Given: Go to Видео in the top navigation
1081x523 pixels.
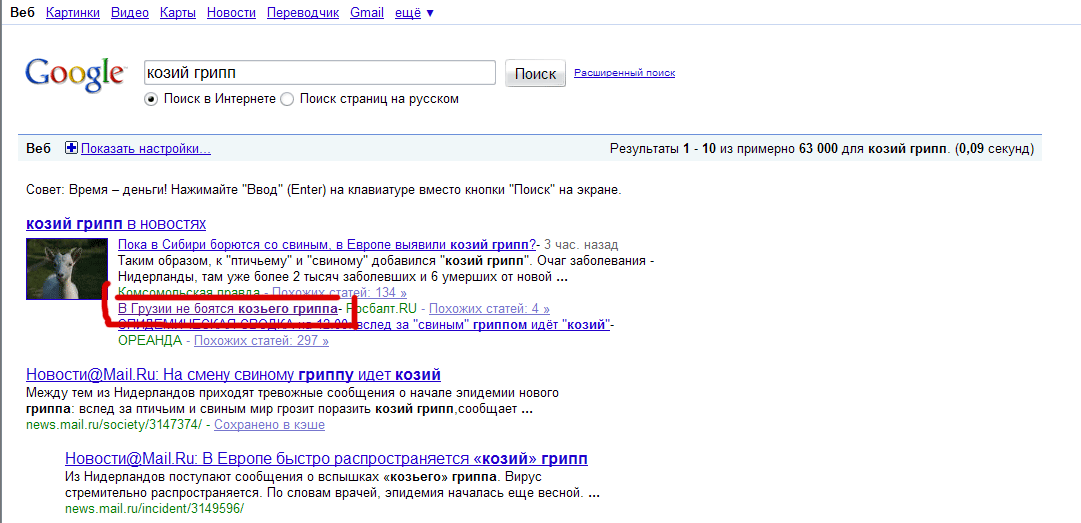Looking at the screenshot, I should click(130, 12).
